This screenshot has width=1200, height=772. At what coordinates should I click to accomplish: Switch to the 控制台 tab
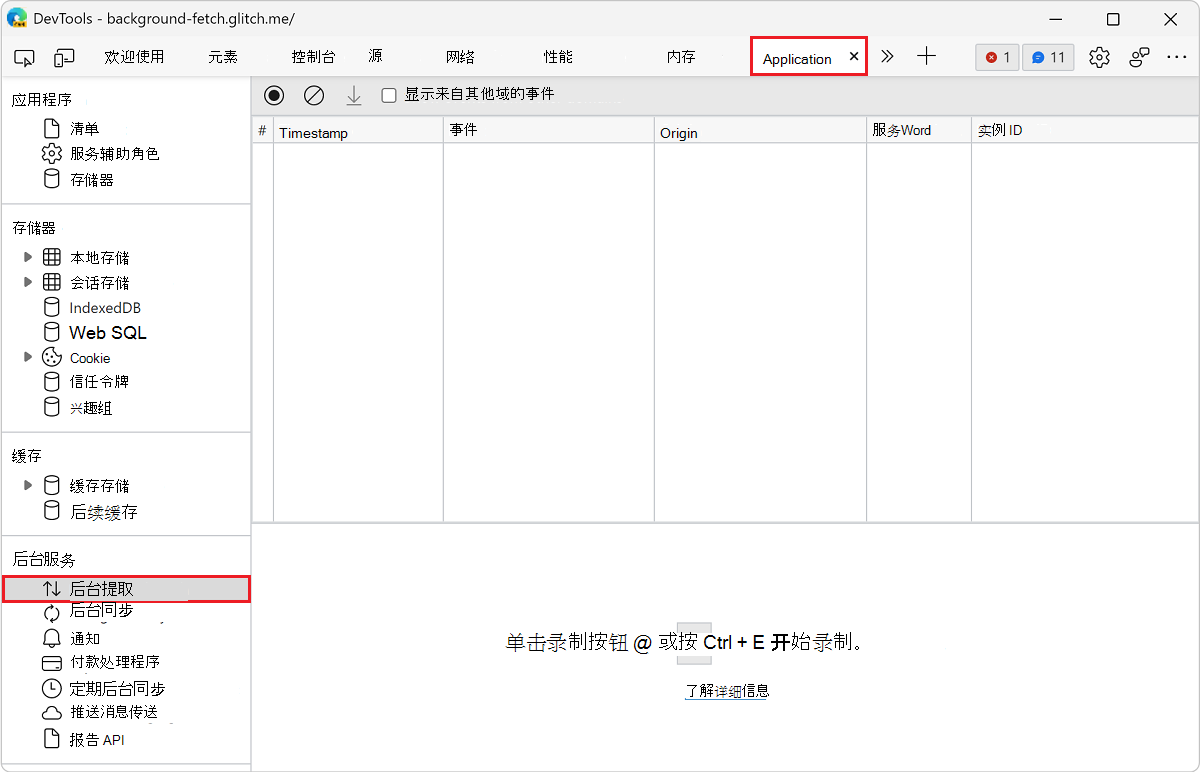(313, 57)
